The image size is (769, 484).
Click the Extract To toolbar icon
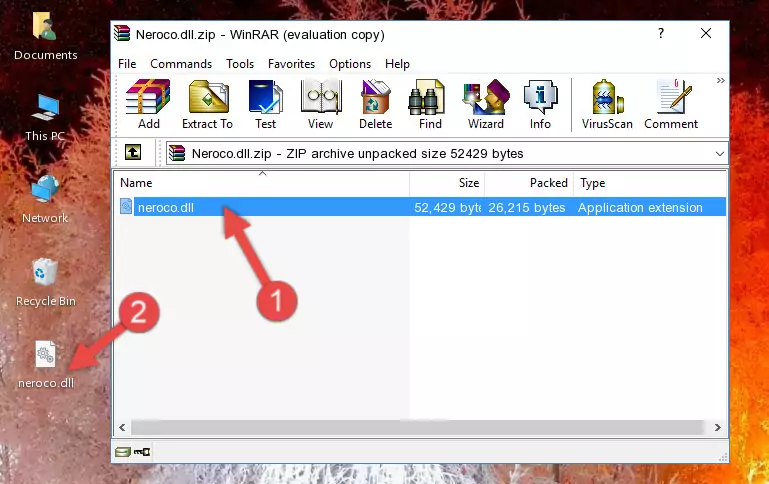pyautogui.click(x=207, y=104)
